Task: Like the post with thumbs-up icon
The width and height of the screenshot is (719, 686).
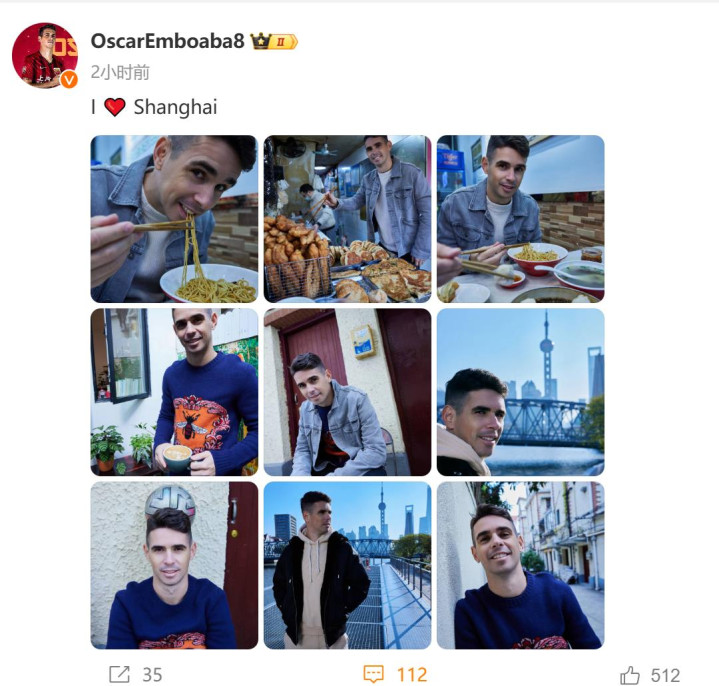Action: 630,675
